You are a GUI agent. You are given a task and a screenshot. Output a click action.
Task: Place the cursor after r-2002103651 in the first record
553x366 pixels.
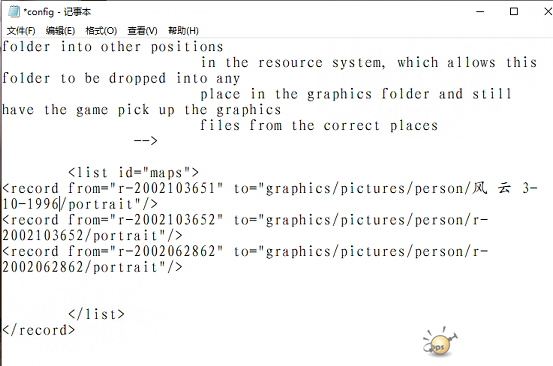point(215,189)
